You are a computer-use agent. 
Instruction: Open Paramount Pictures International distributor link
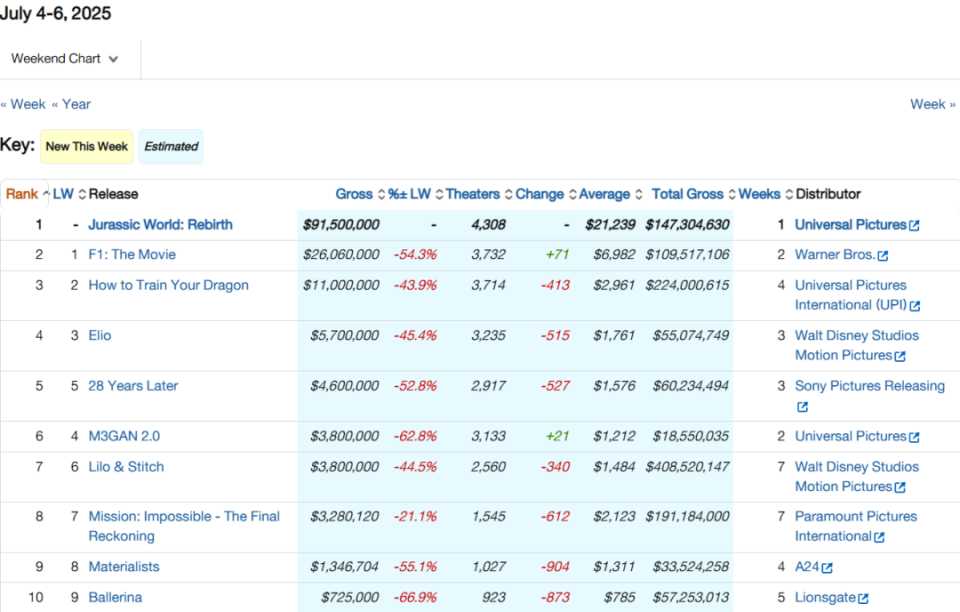click(x=856, y=526)
